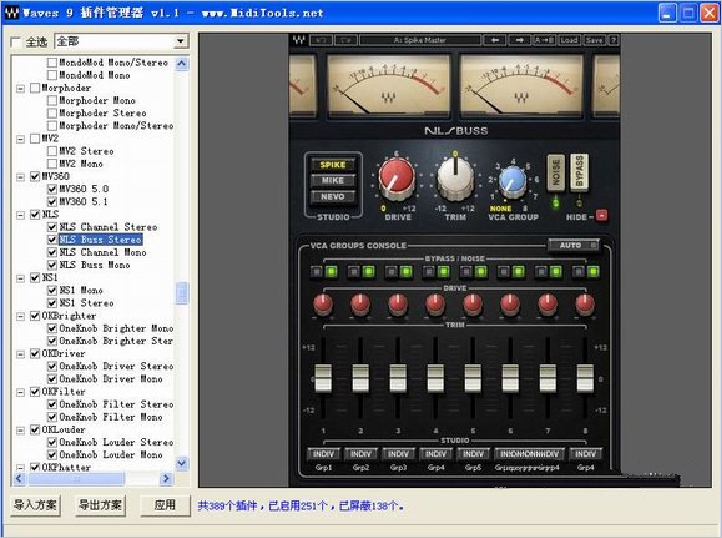This screenshot has width=722, height=538.
Task: Select the MIKE studio button
Action: (332, 181)
